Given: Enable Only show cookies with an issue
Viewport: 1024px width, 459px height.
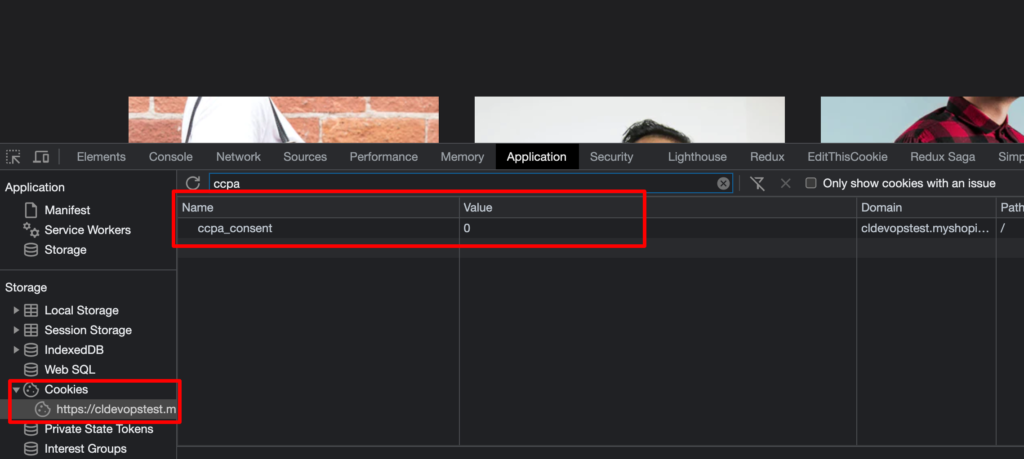Looking at the screenshot, I should pos(812,184).
